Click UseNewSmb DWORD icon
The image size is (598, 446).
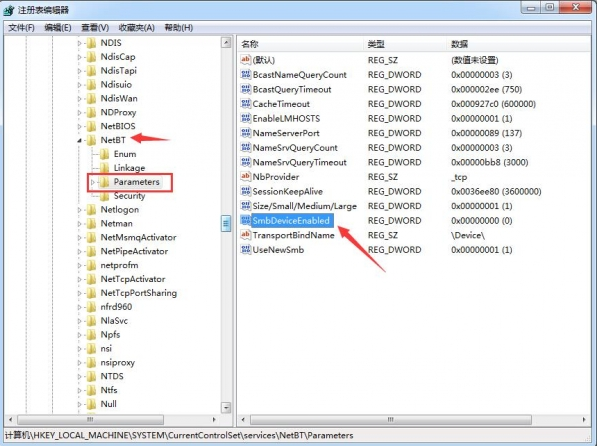pos(246,250)
